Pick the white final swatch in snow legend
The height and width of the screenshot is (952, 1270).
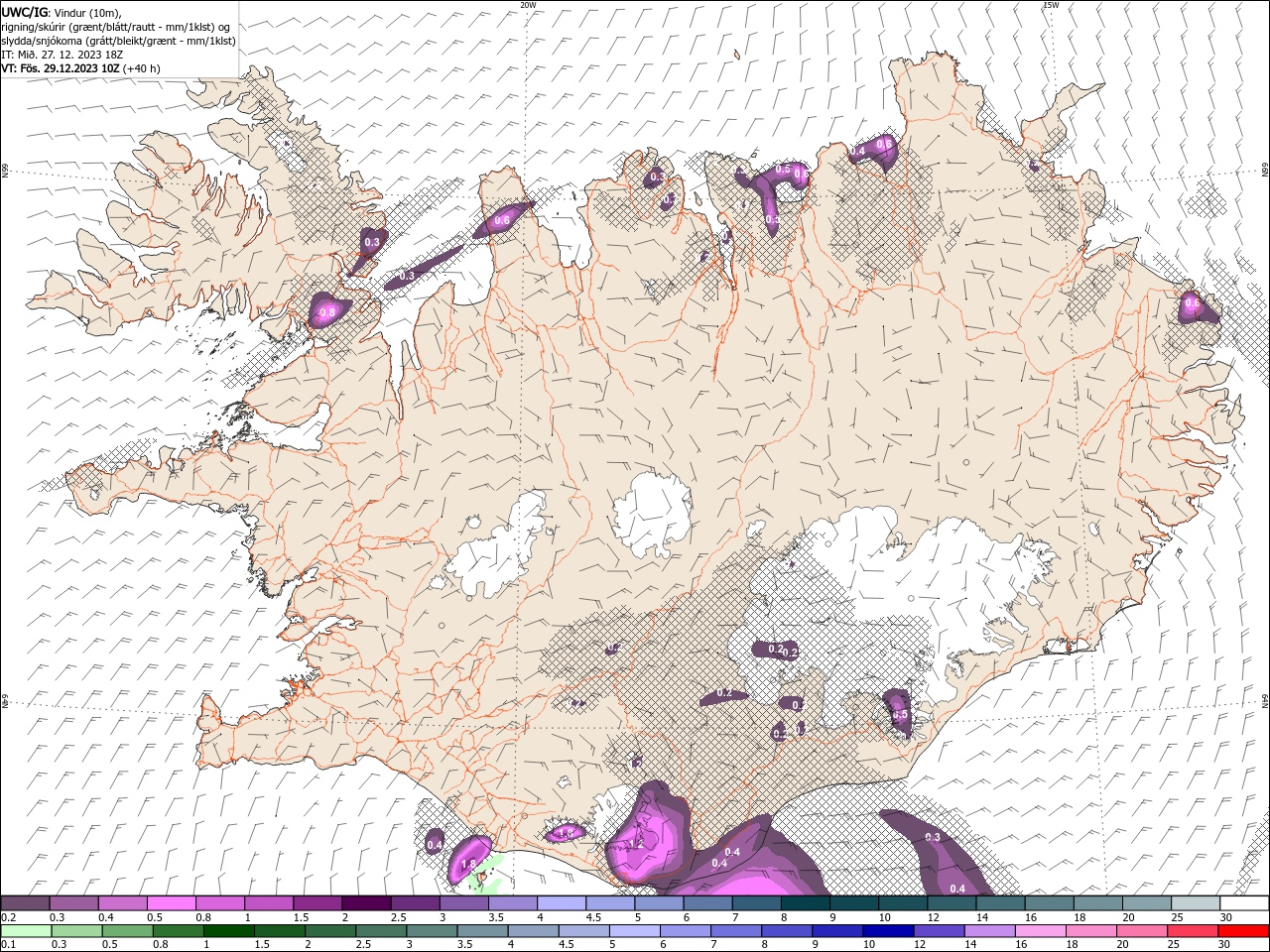click(1243, 903)
